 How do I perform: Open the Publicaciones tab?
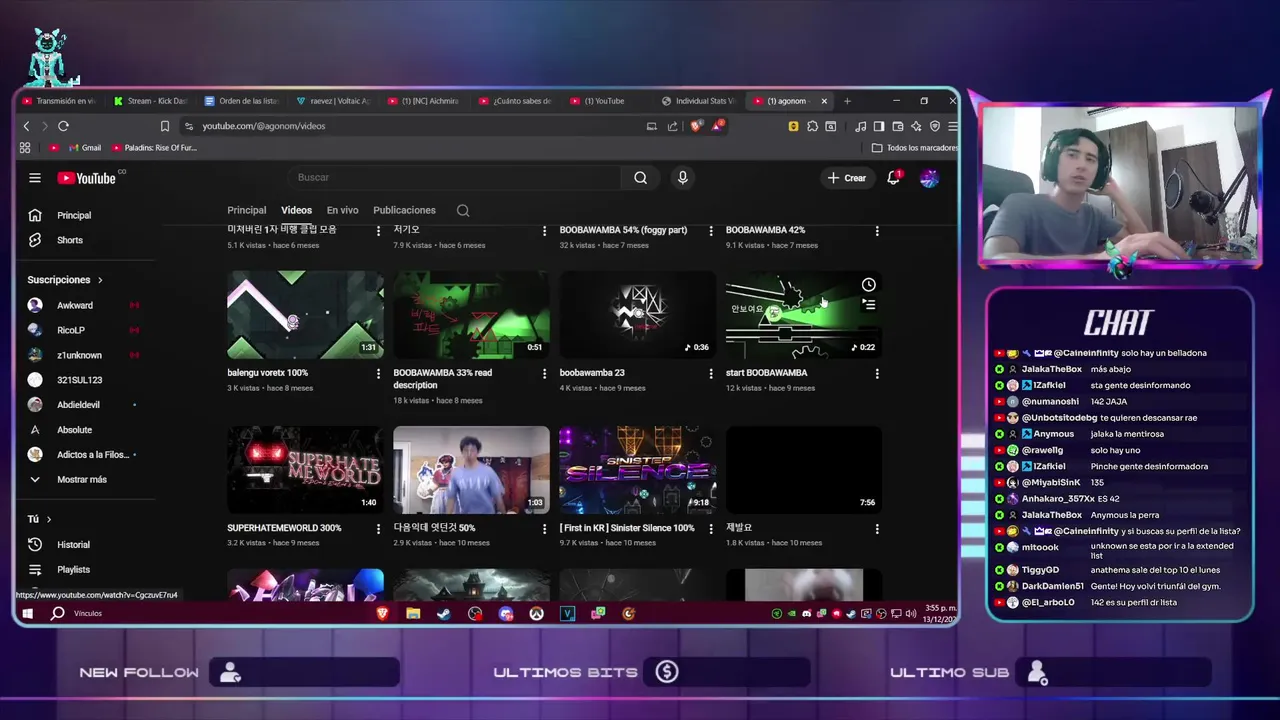pyautogui.click(x=404, y=210)
